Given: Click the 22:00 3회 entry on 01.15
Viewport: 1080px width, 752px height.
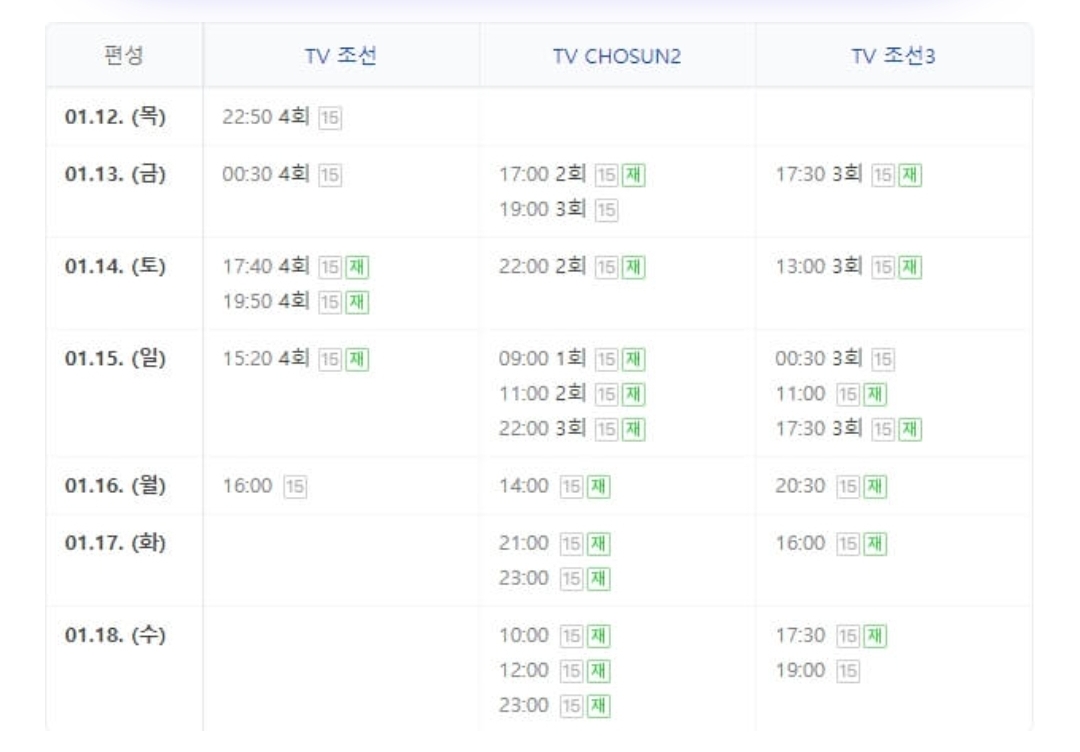Looking at the screenshot, I should tap(542, 428).
